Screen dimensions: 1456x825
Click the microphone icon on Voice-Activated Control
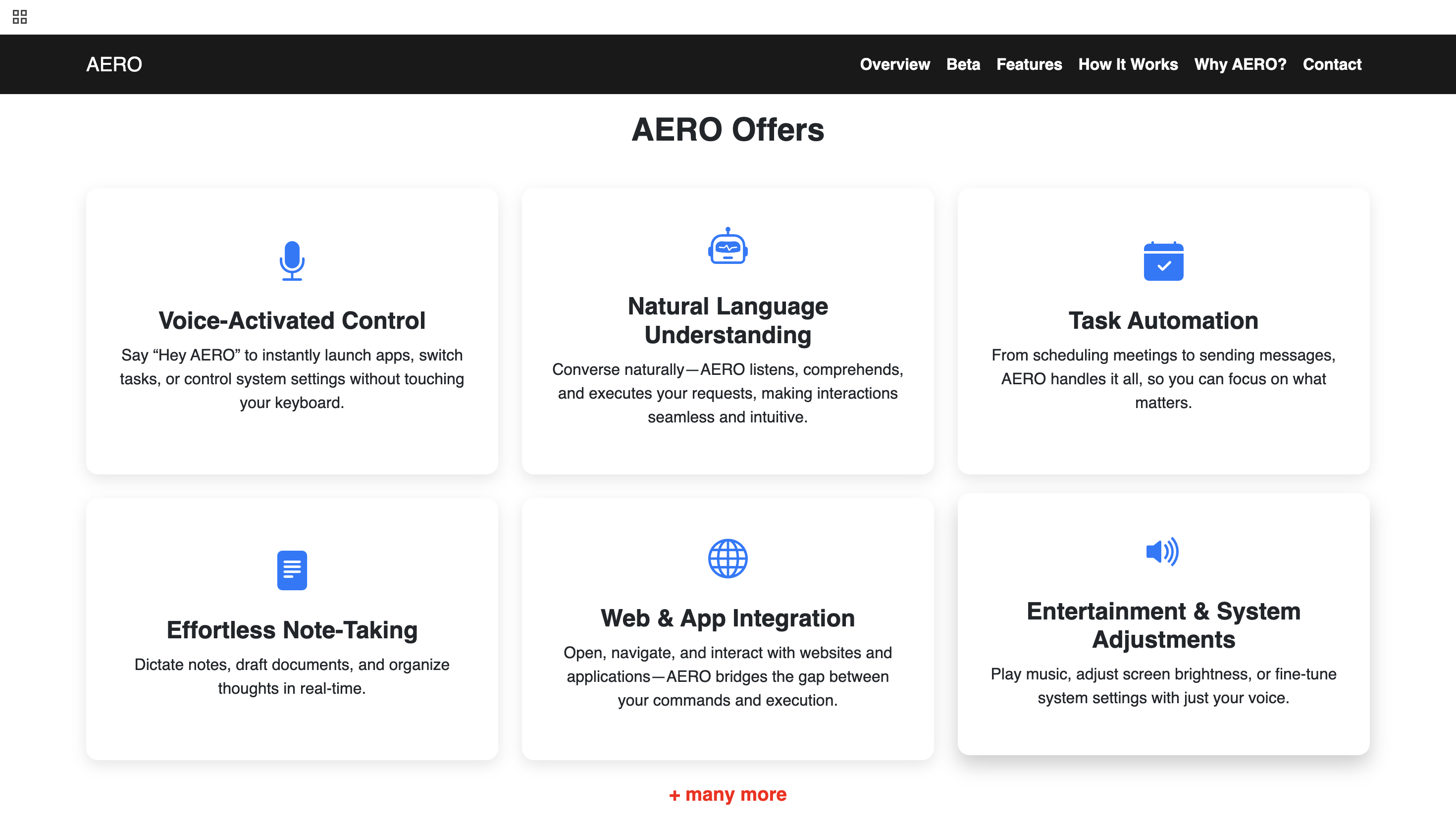point(292,260)
